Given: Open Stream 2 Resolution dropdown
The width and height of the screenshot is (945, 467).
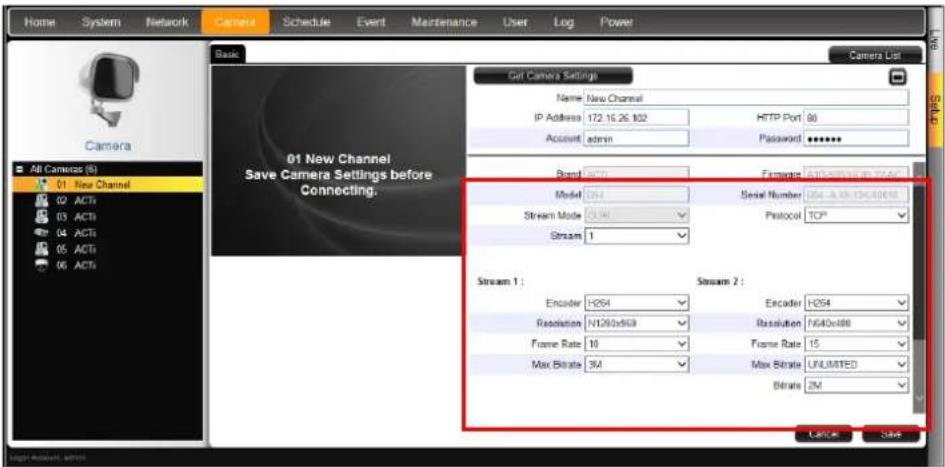Looking at the screenshot, I should point(856,324).
